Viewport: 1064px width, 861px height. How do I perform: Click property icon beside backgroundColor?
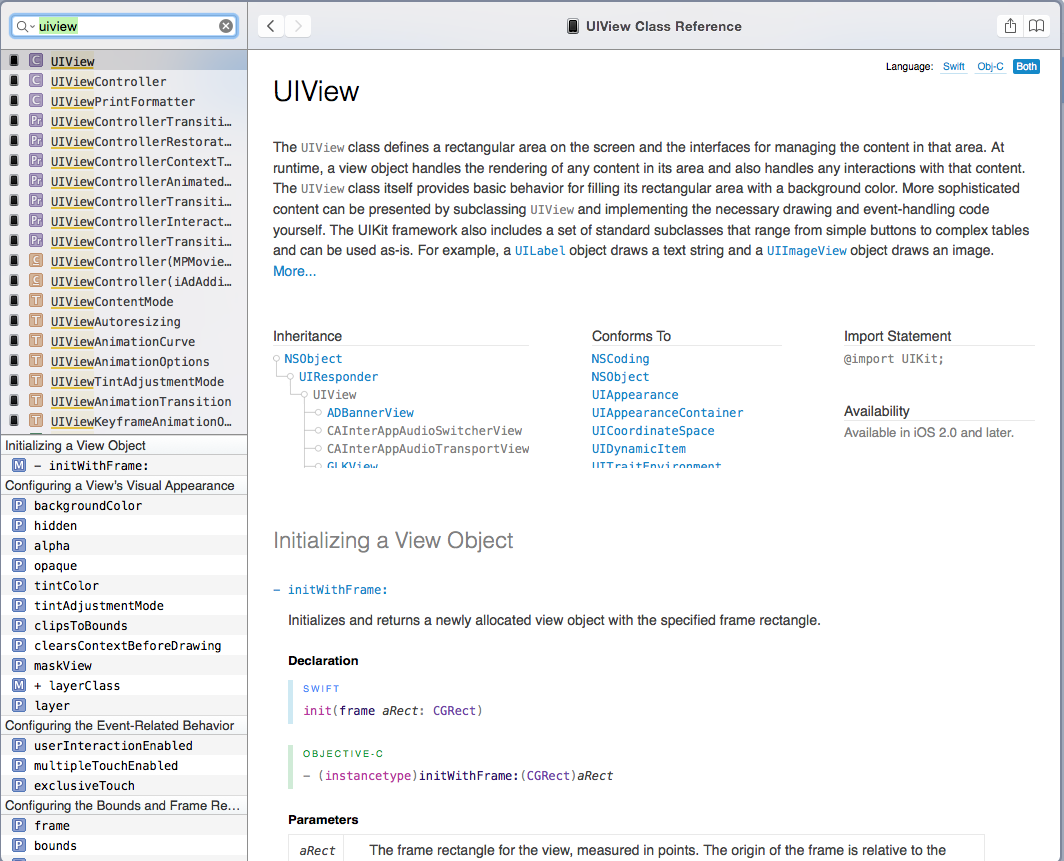[19, 505]
